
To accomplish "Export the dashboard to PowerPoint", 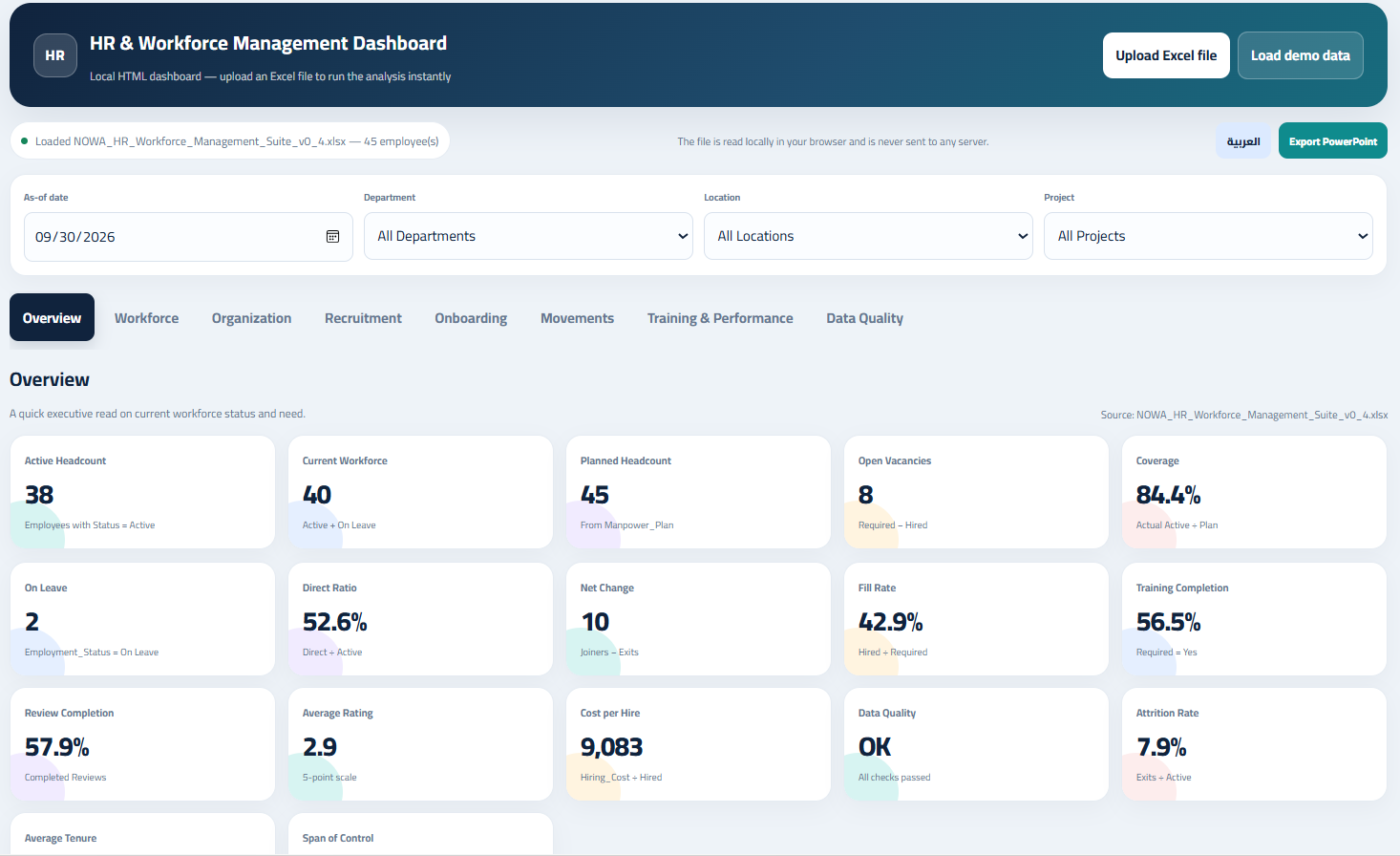I will click(1332, 141).
